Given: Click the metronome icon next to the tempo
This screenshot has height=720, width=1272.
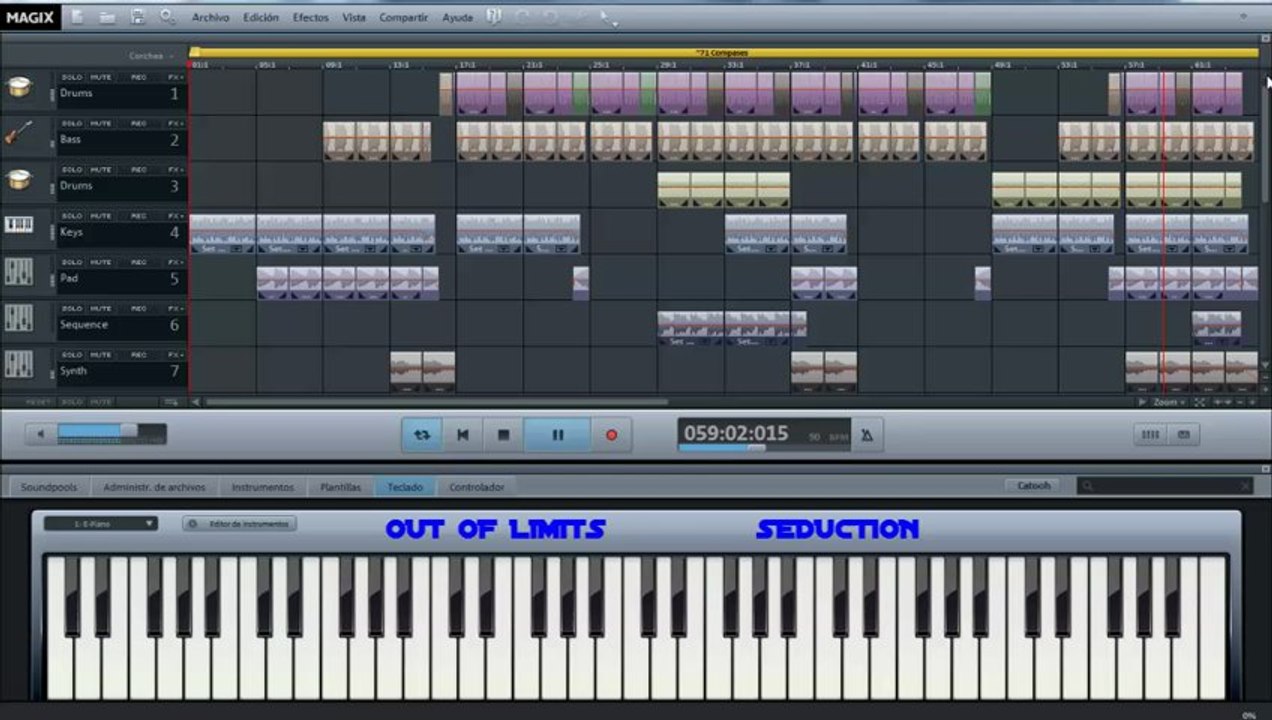Looking at the screenshot, I should click(867, 435).
